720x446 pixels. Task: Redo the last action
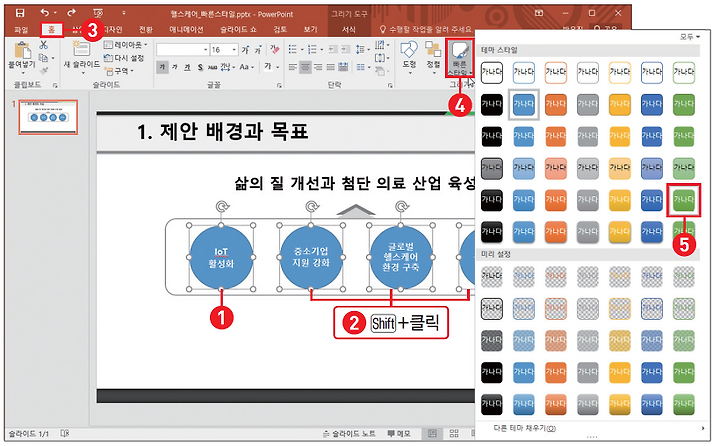coord(71,13)
